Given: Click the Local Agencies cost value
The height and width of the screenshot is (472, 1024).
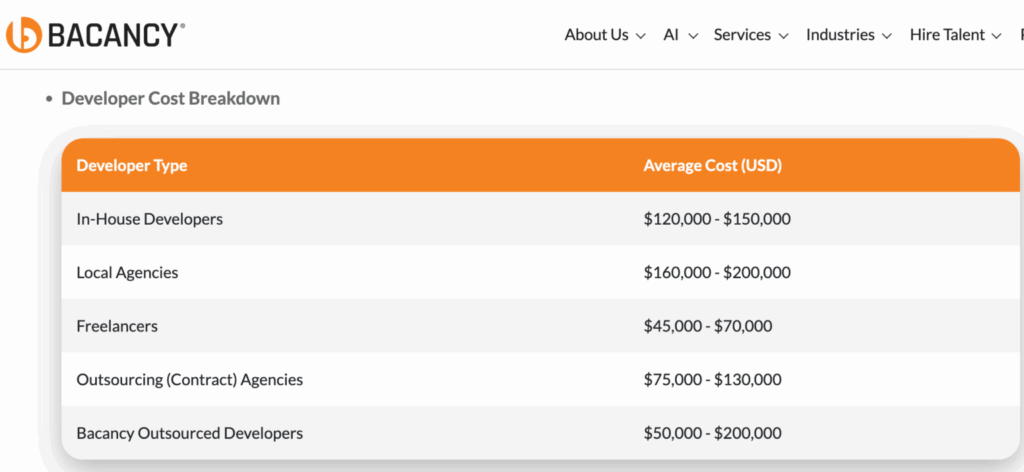Looking at the screenshot, I should click(717, 272).
